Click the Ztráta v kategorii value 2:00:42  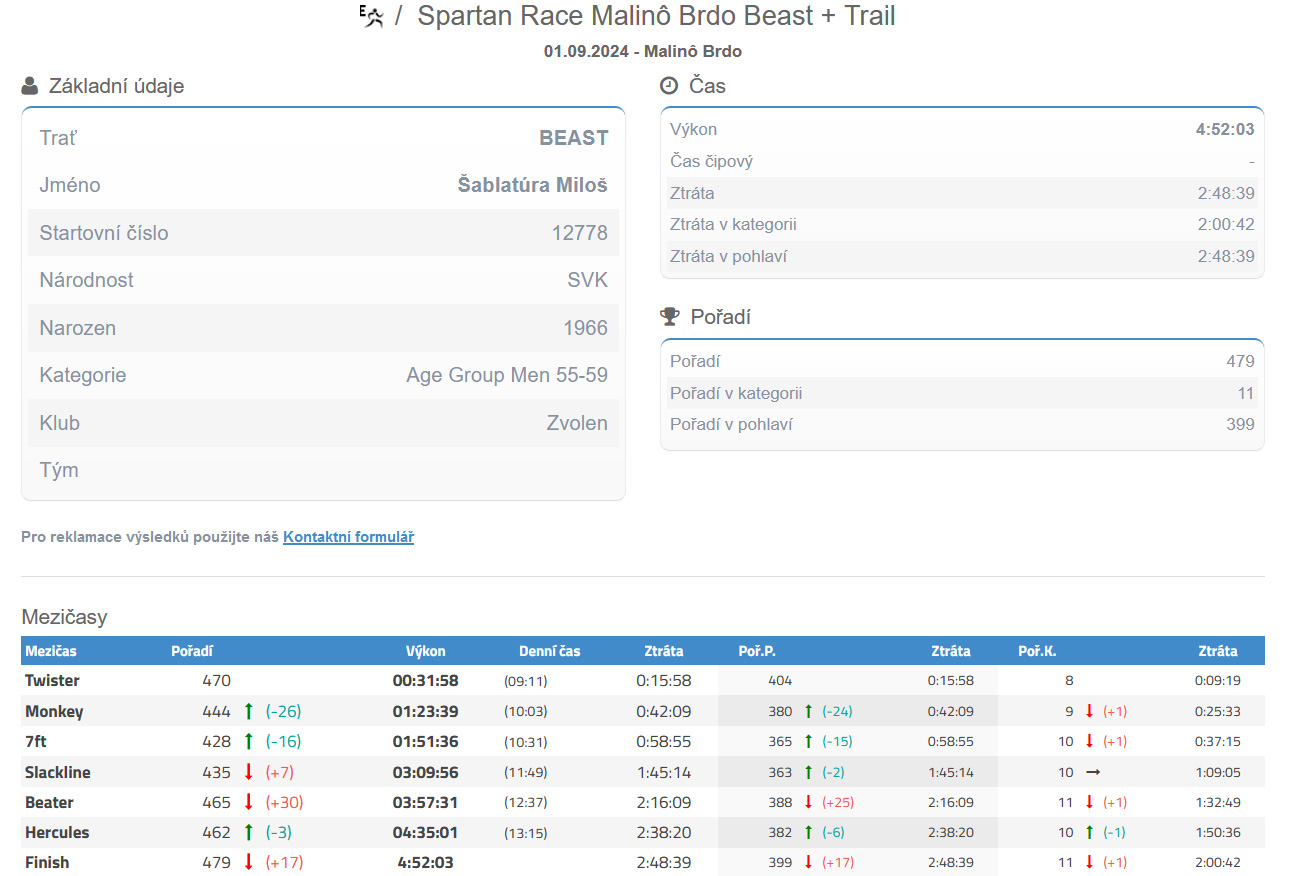pyautogui.click(x=1226, y=224)
